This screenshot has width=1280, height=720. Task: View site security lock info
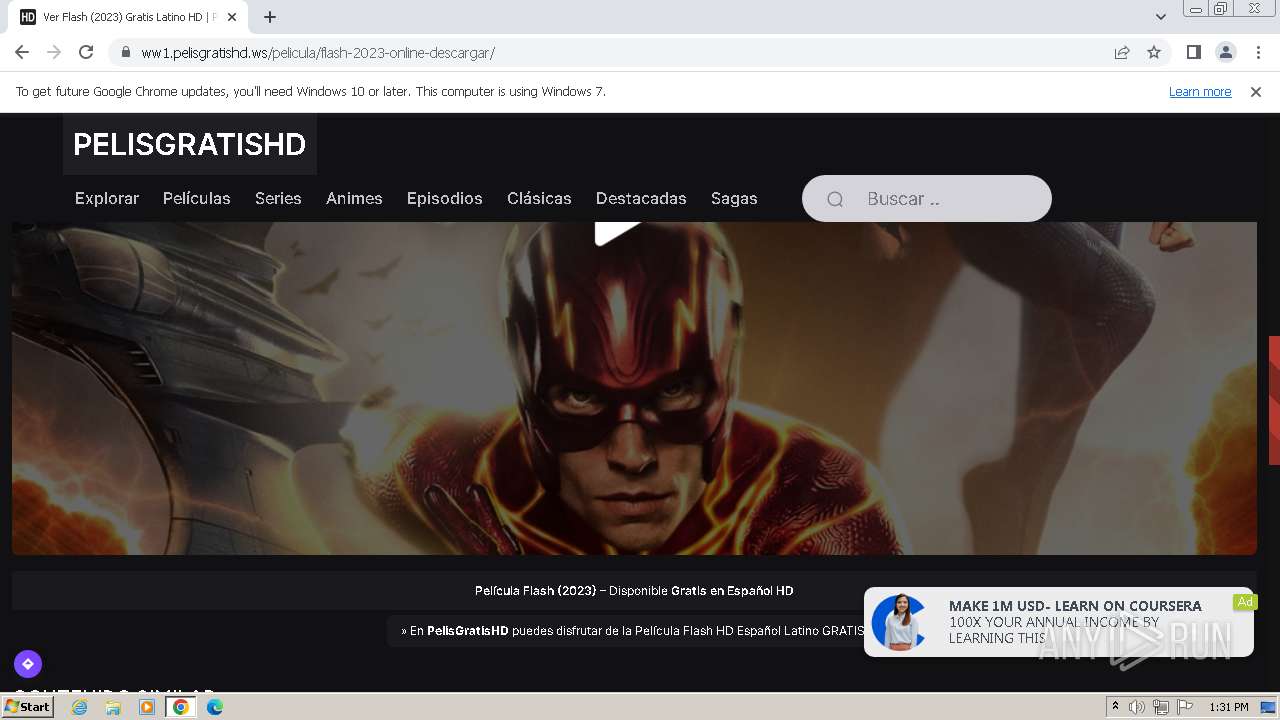point(125,52)
